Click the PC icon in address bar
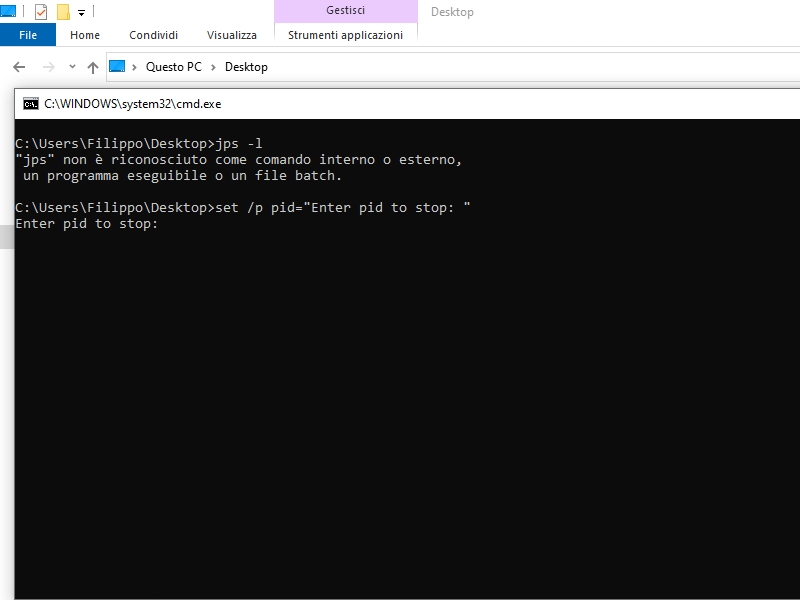 pyautogui.click(x=117, y=66)
